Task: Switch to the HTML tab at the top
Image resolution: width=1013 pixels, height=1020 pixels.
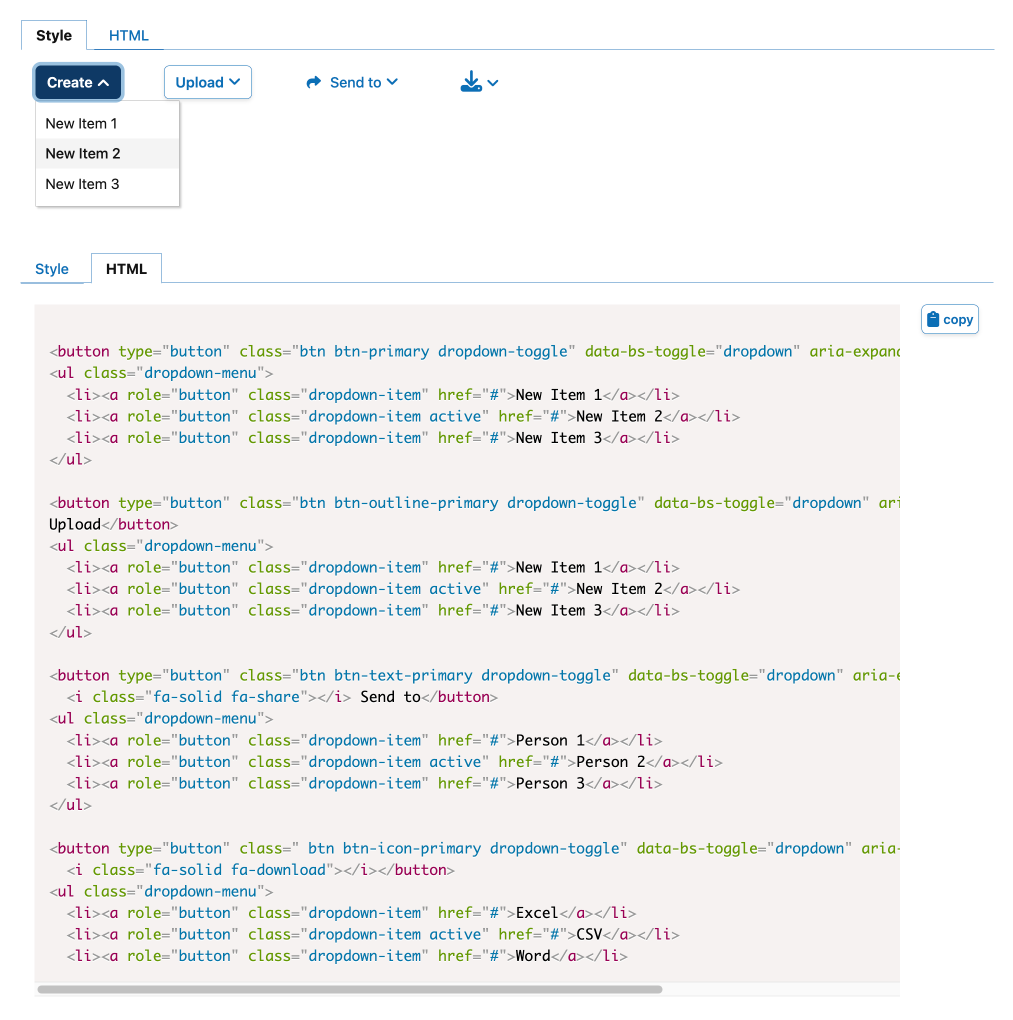Action: click(128, 34)
